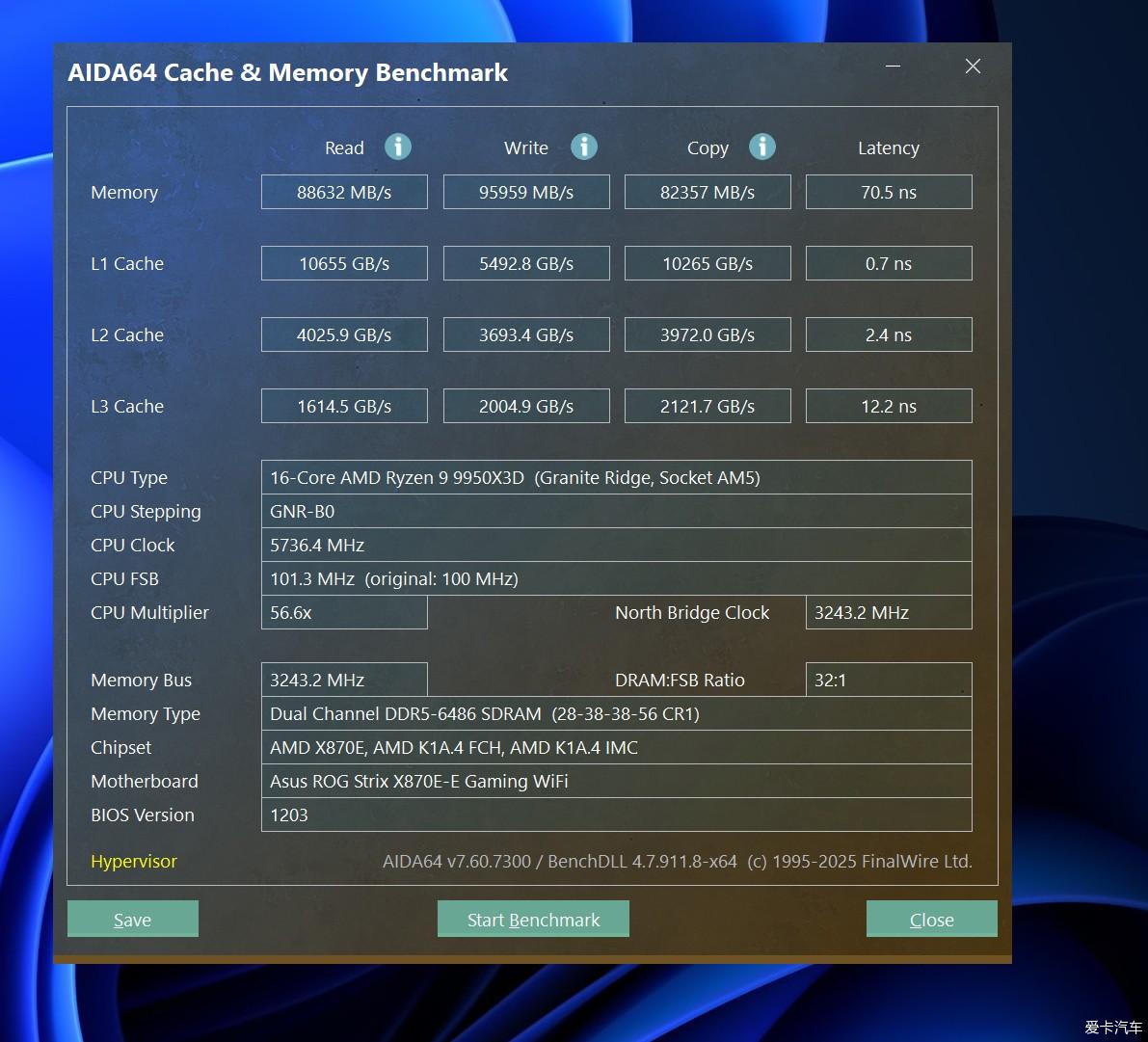Save the benchmark results
Screen dimensions: 1148x1042
pyautogui.click(x=132, y=919)
